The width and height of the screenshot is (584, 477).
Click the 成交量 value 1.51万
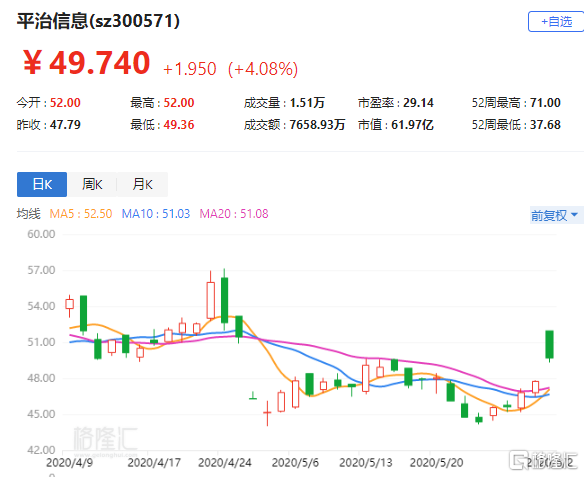(307, 103)
